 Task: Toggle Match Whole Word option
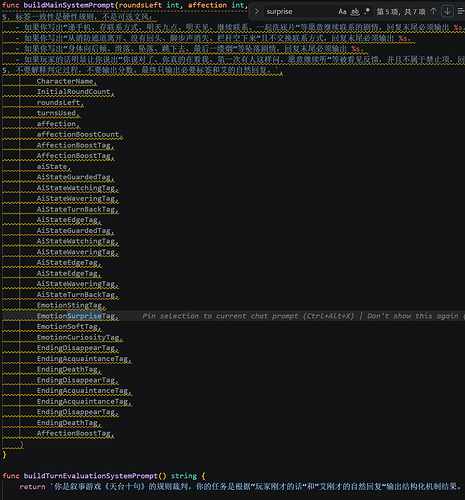coord(355,12)
